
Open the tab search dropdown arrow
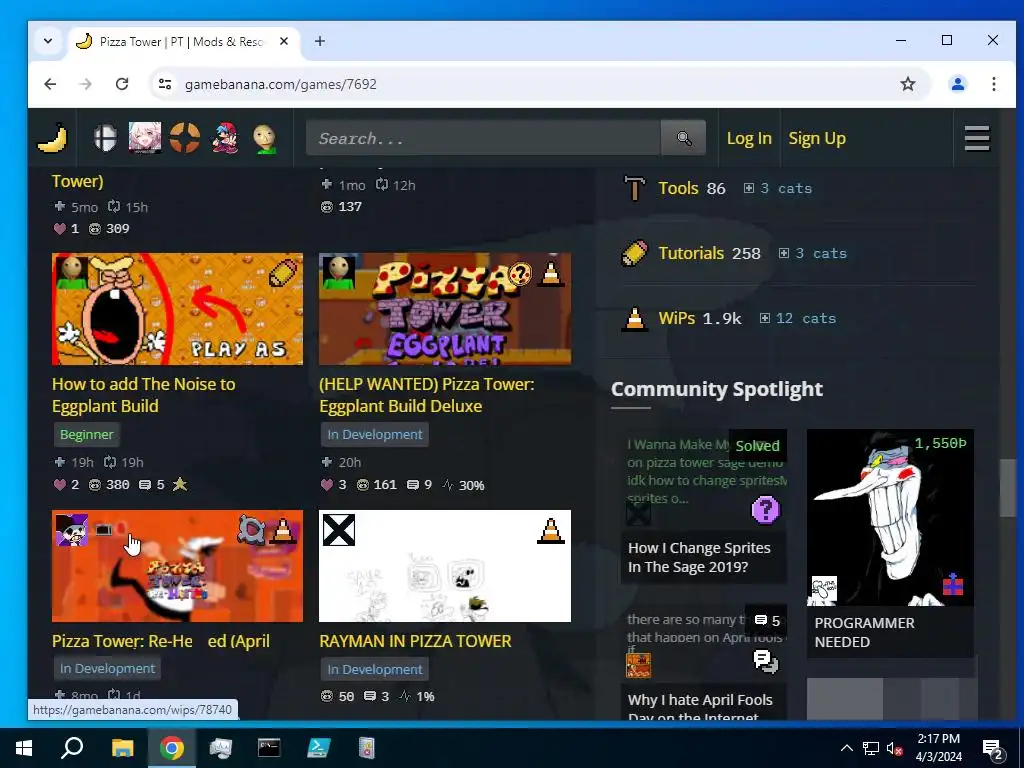48,41
